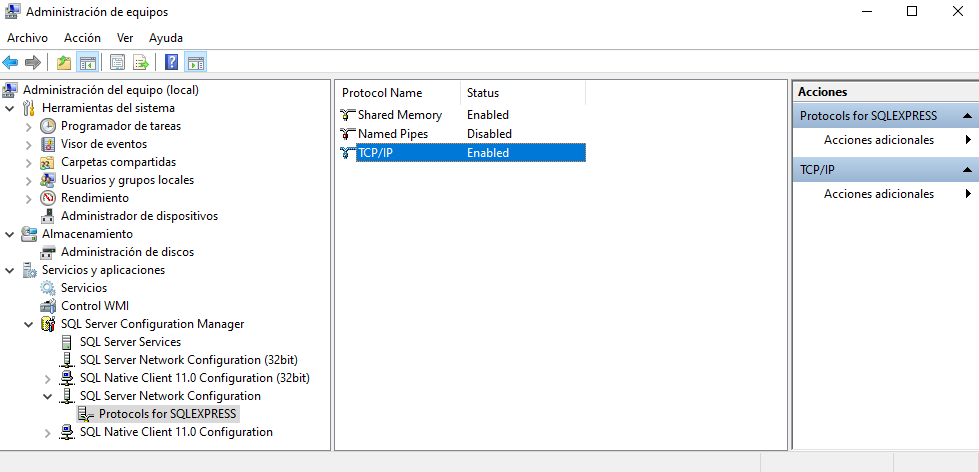This screenshot has height=472, width=979.
Task: Click the Carpetas compartidas folder icon
Action: (x=47, y=162)
